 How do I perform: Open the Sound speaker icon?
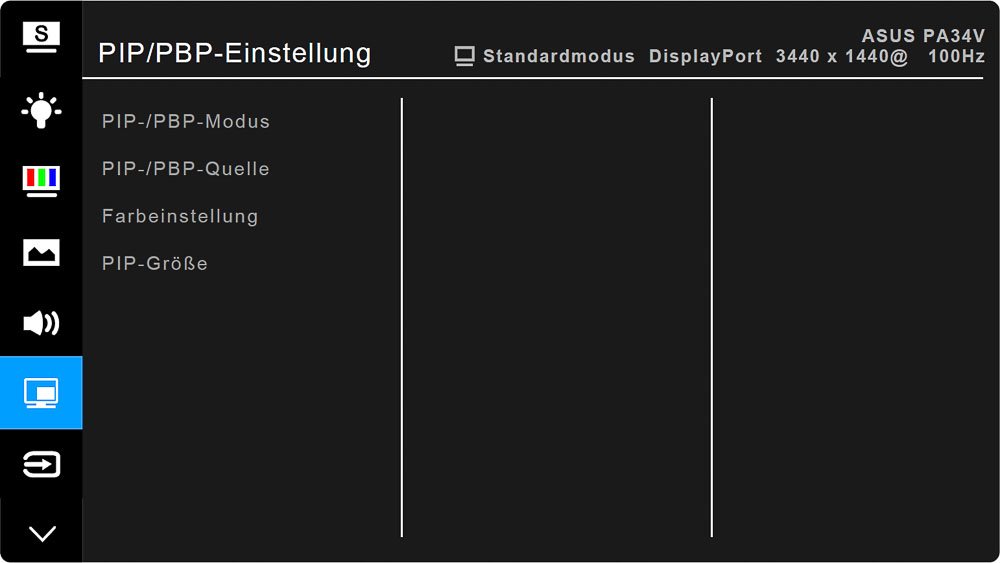pos(41,323)
